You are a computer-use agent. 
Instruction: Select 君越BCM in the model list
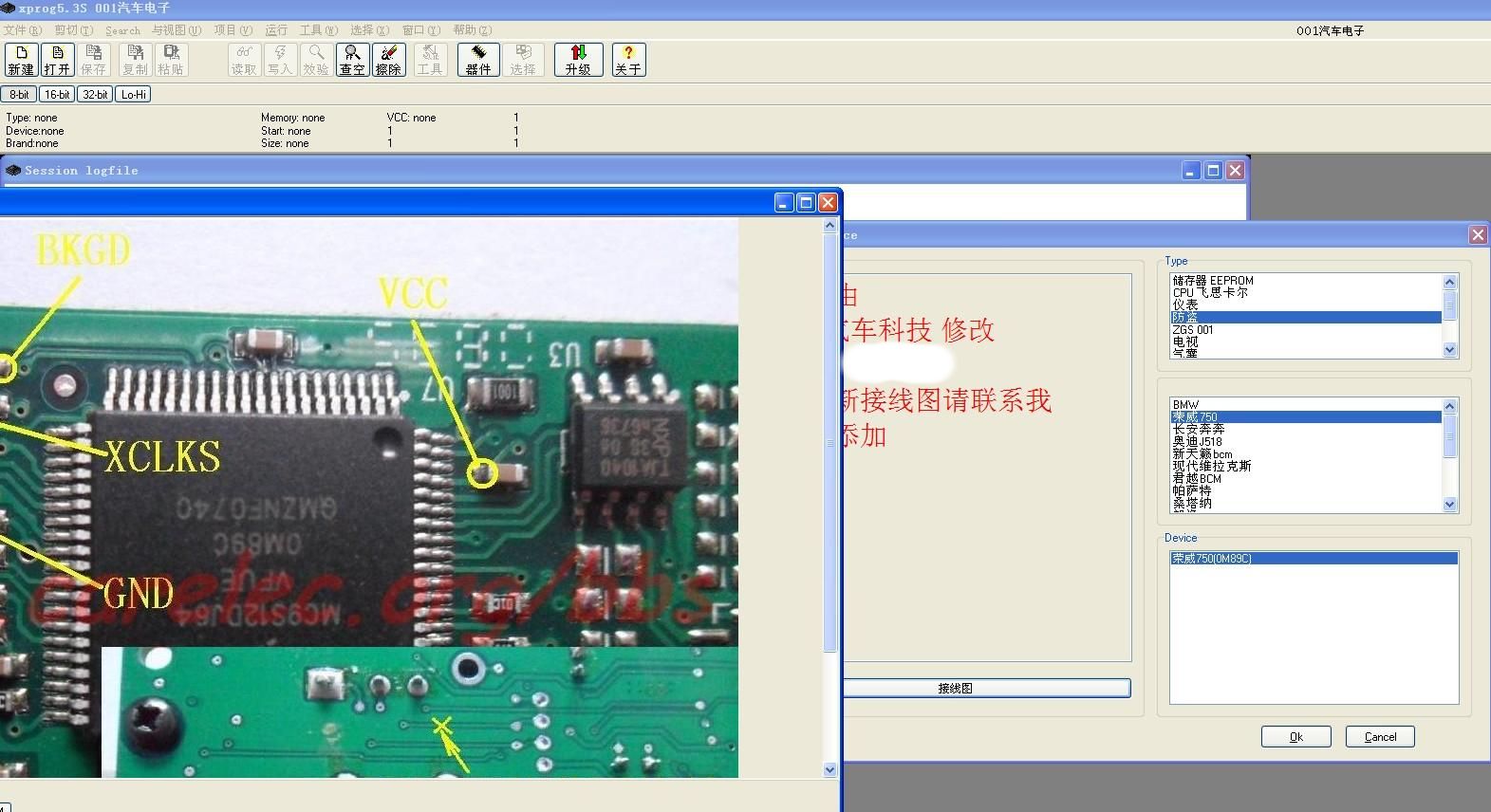coord(1306,478)
